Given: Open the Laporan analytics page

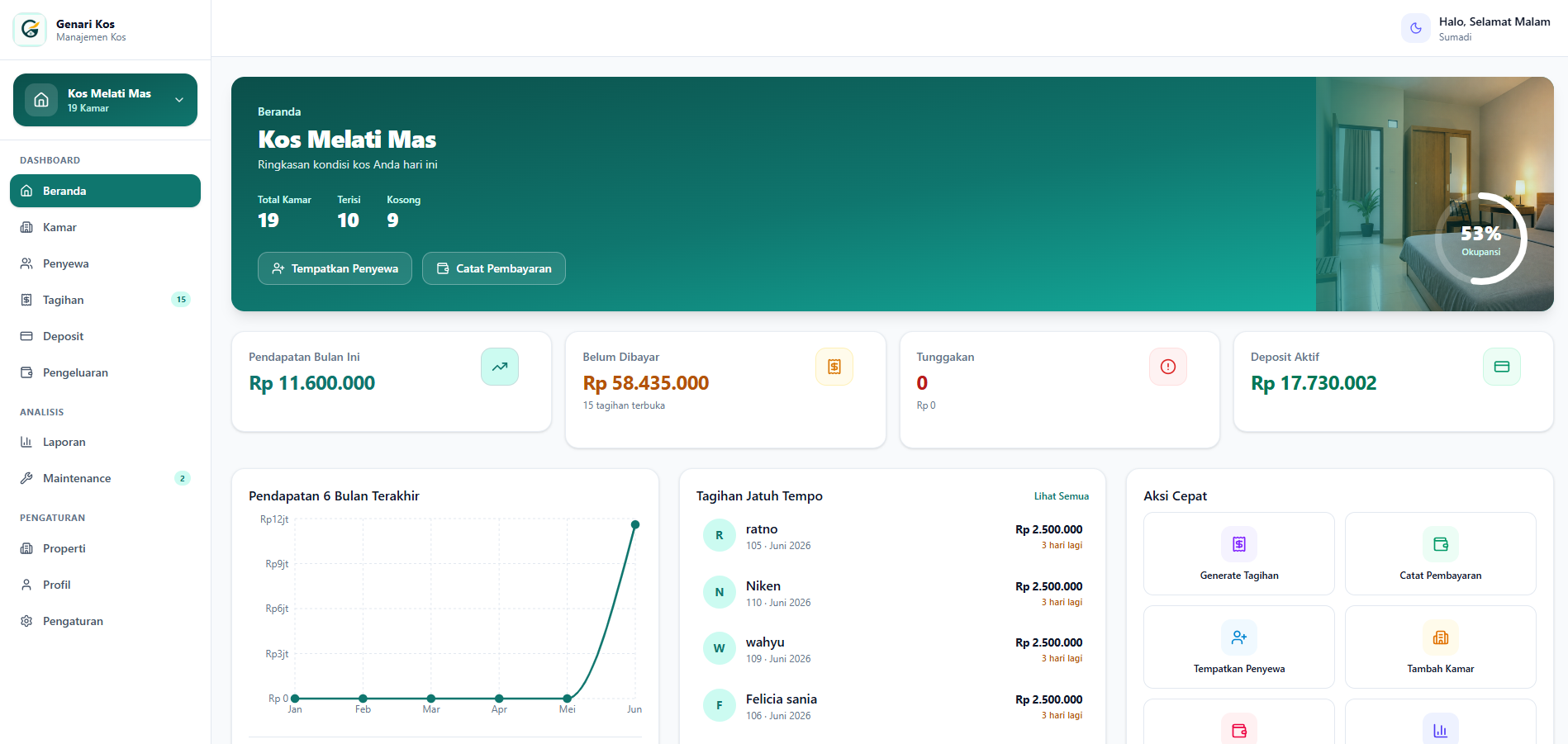Looking at the screenshot, I should tap(105, 442).
